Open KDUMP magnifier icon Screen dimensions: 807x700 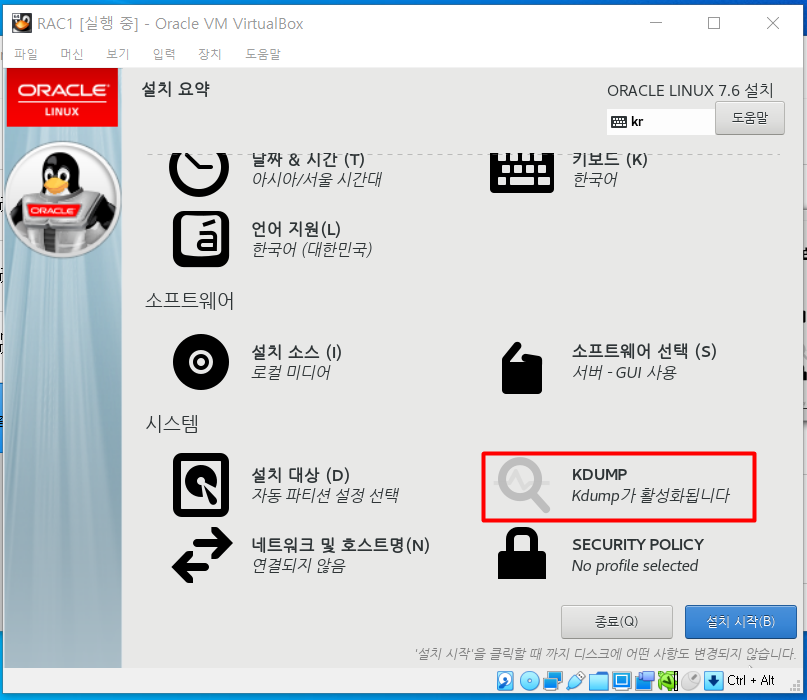522,485
